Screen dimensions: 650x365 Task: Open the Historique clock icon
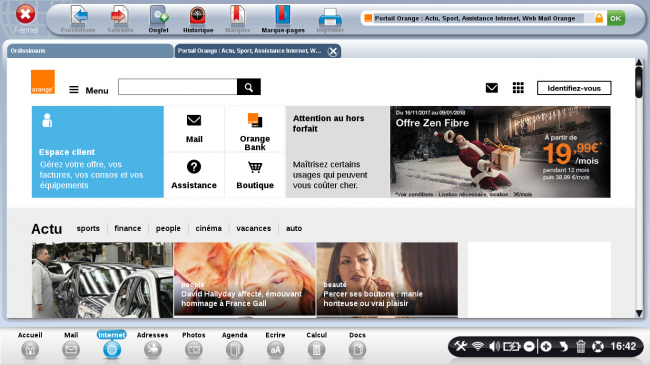(198, 16)
